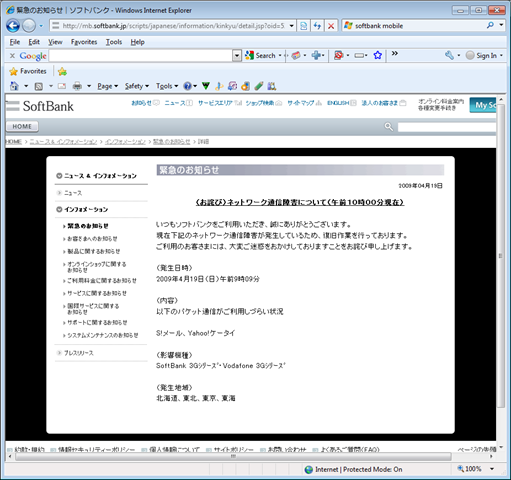Image resolution: width=511 pixels, height=480 pixels.
Task: Click the blue plus share icon in Google toolbar
Action: click(x=316, y=55)
